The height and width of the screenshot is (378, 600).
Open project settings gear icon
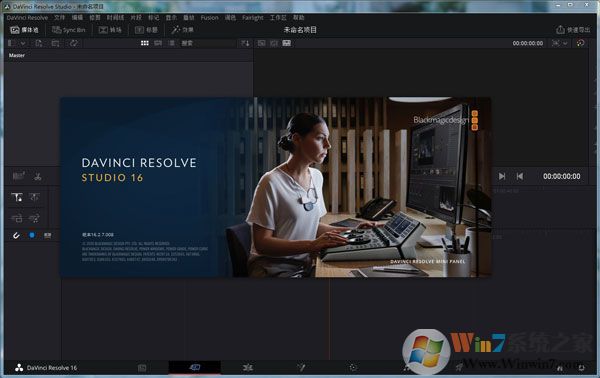(581, 368)
